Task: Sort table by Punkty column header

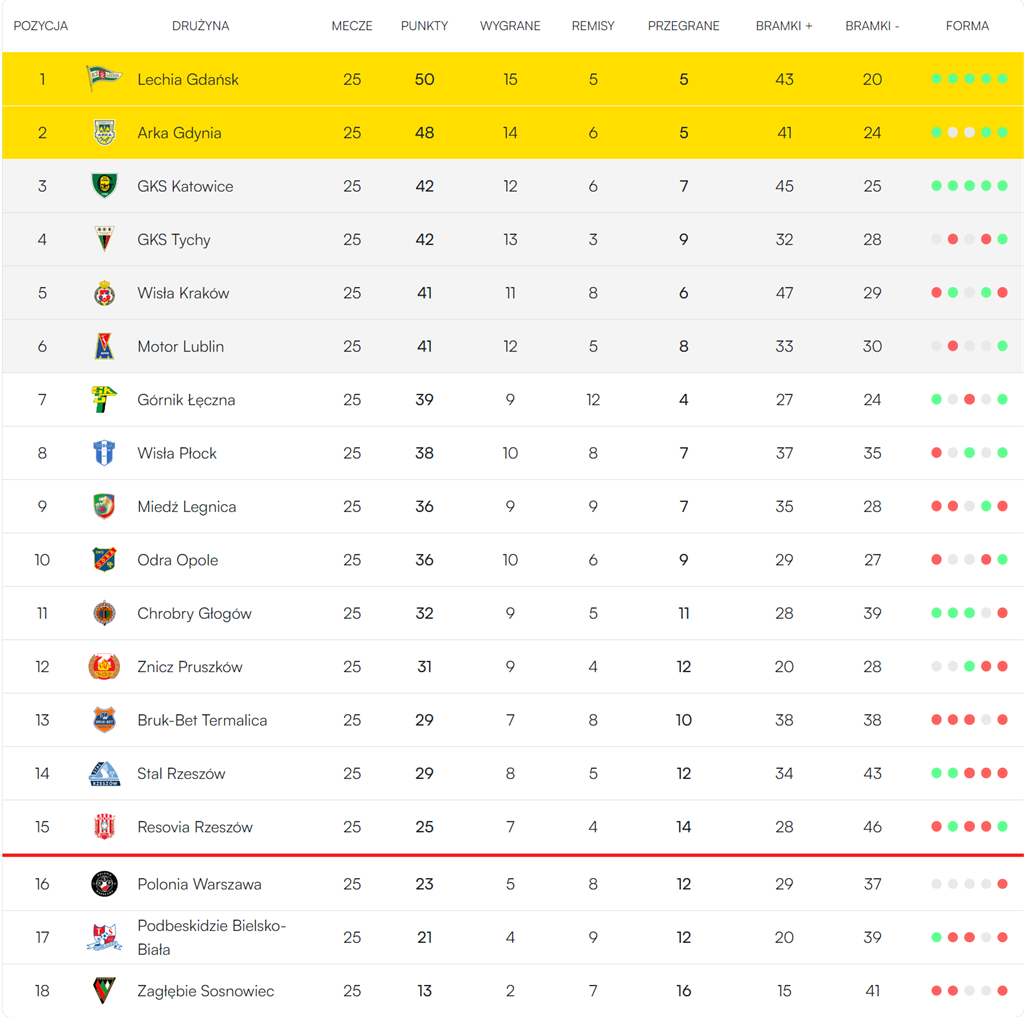Action: [424, 26]
